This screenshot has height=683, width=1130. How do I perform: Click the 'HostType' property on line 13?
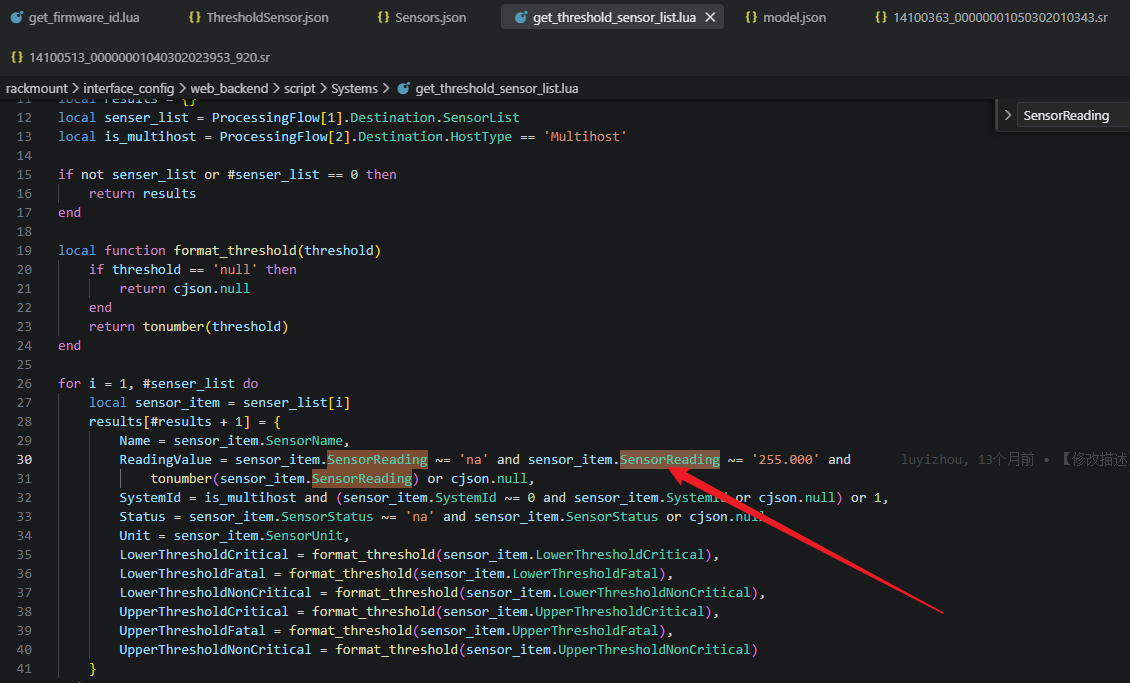click(x=481, y=137)
